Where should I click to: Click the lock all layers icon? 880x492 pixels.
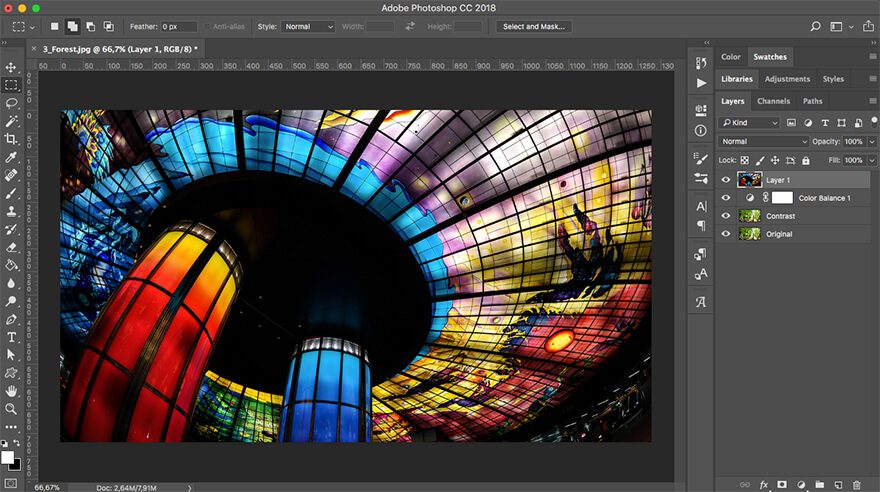pyautogui.click(x=806, y=160)
